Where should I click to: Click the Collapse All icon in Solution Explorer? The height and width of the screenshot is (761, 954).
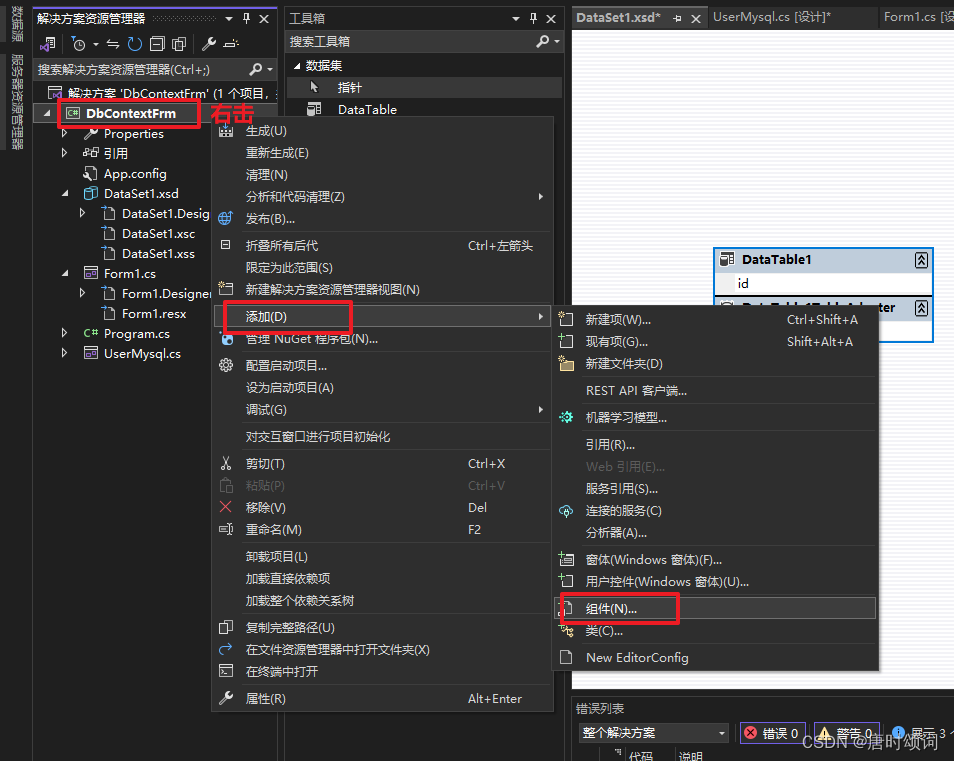[x=157, y=44]
